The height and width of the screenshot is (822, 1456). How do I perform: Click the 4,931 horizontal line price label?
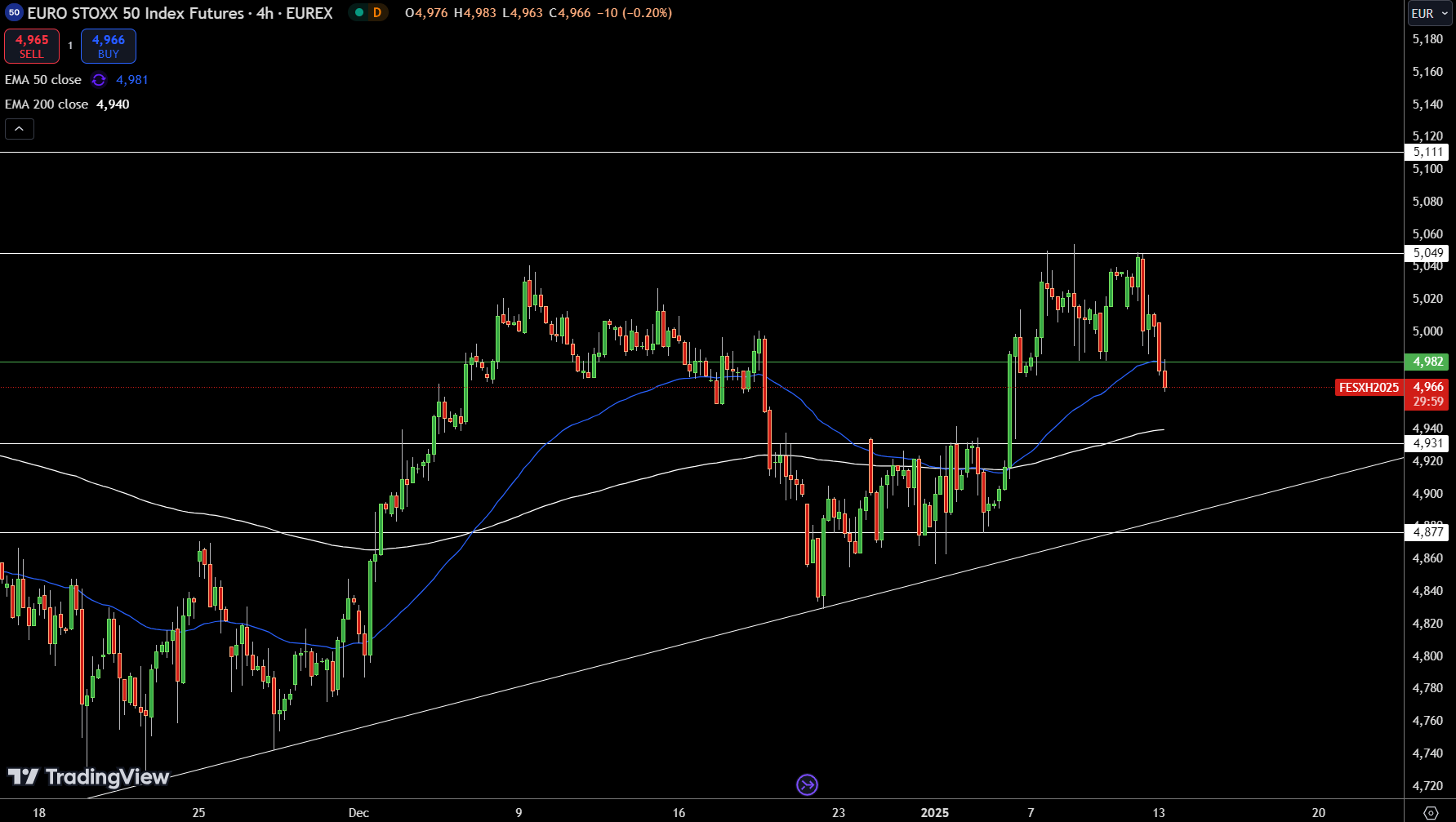[1427, 443]
